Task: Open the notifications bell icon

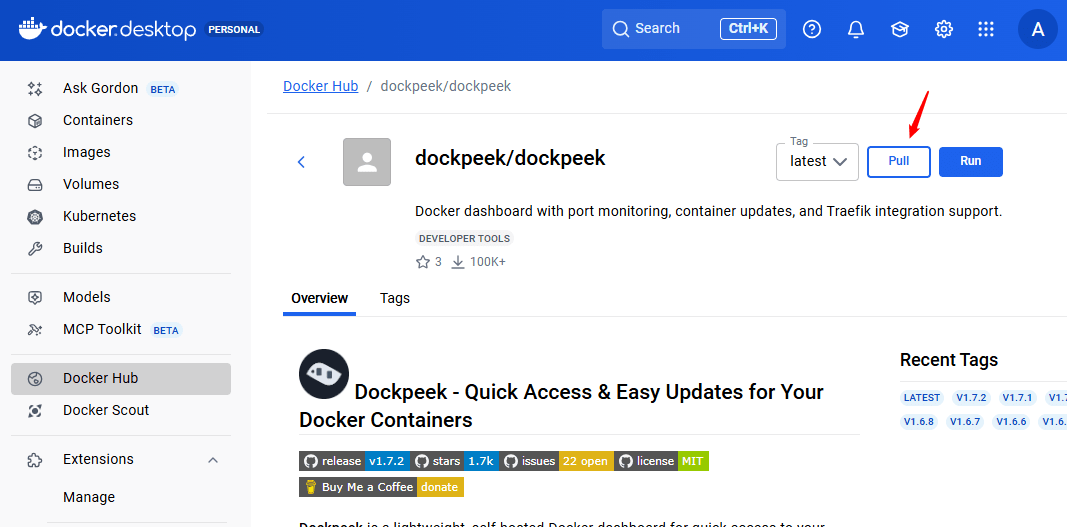Action: point(855,29)
